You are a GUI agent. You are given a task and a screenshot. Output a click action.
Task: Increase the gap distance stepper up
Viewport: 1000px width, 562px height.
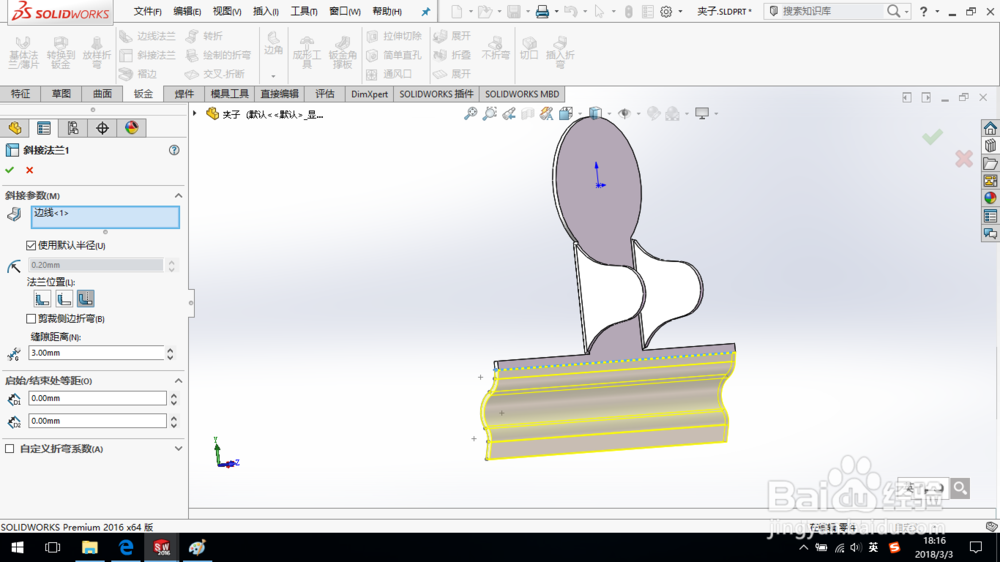tap(170, 350)
